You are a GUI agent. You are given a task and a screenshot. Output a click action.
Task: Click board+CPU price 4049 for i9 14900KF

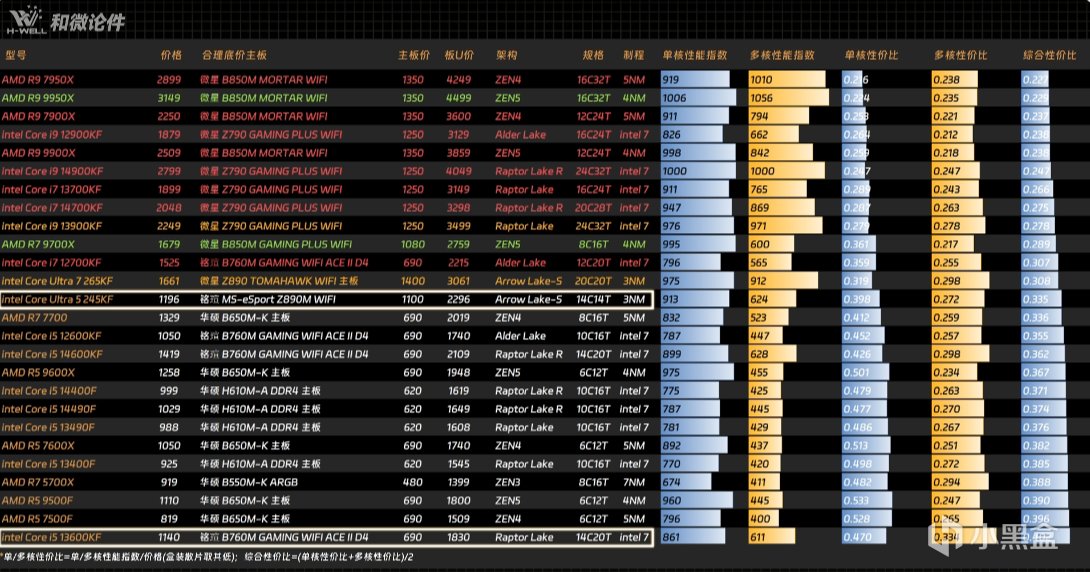(459, 171)
